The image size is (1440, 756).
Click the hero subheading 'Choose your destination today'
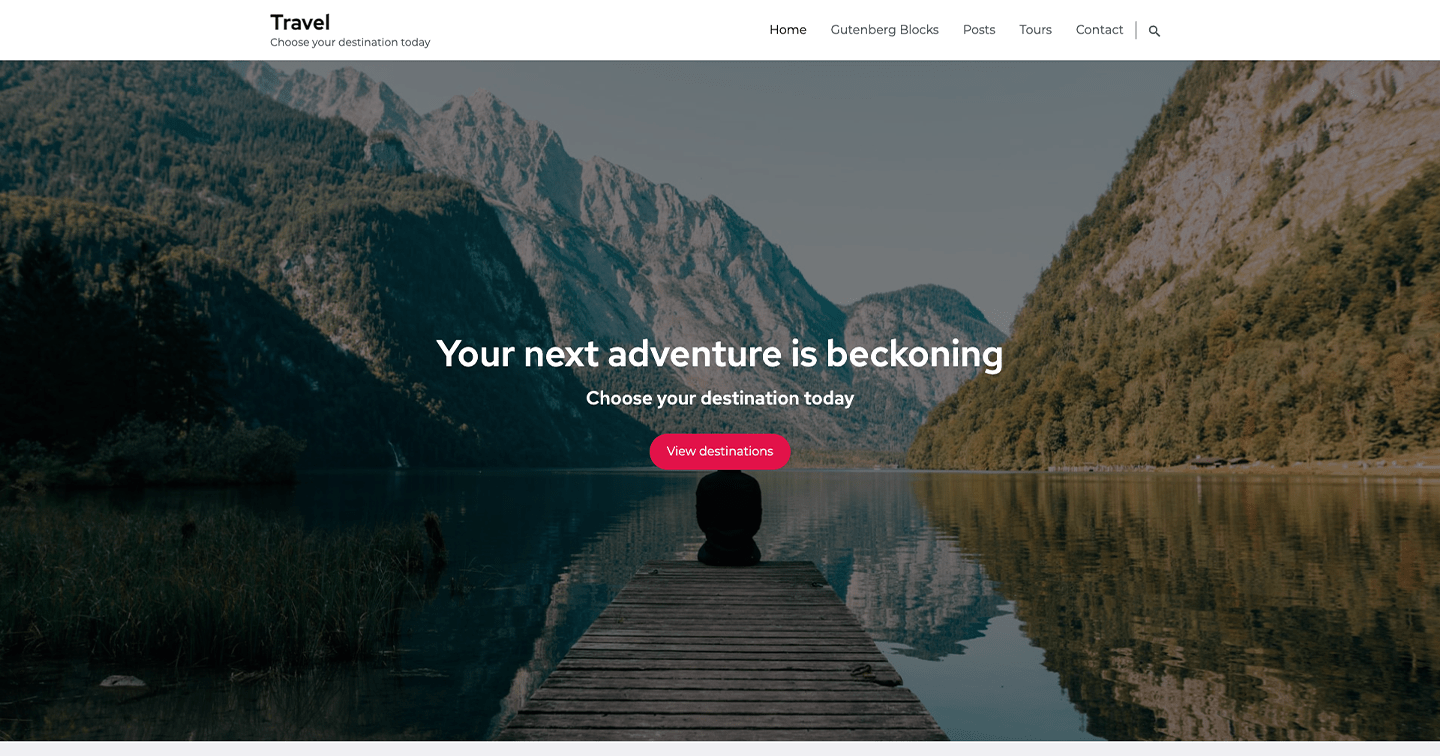pyautogui.click(x=720, y=398)
